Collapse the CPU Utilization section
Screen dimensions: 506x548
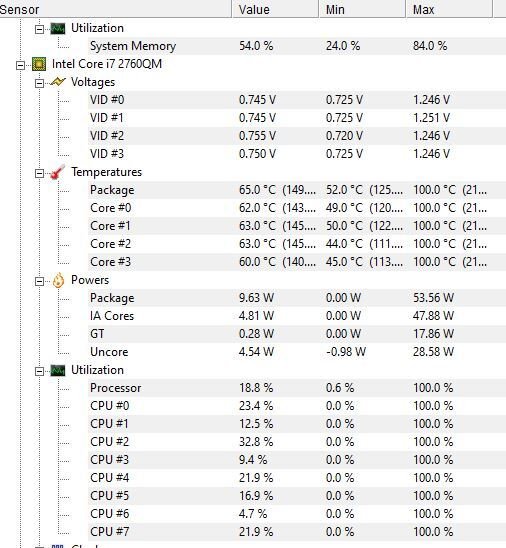[x=39, y=372]
